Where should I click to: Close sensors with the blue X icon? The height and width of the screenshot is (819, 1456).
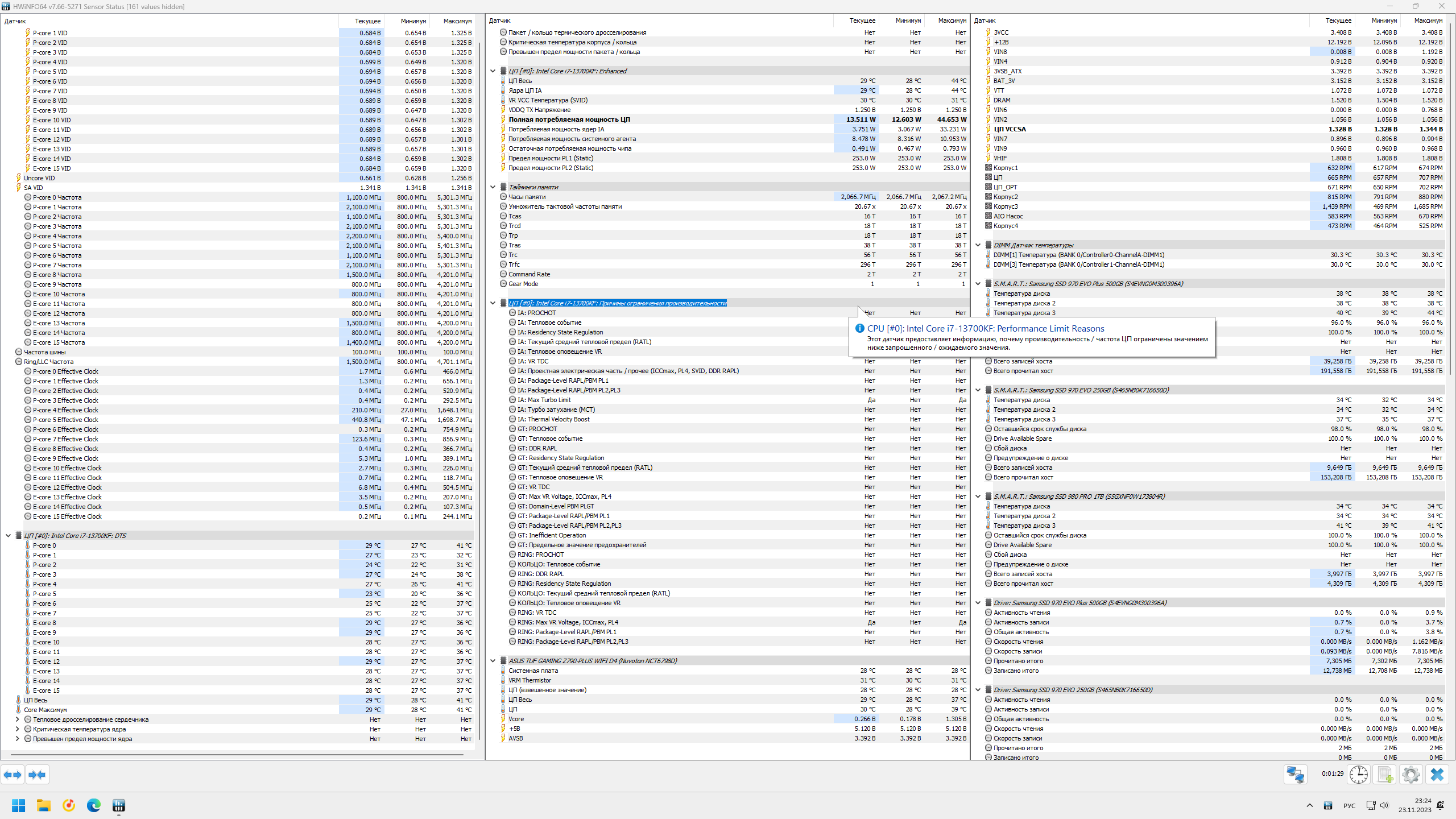(1437, 775)
